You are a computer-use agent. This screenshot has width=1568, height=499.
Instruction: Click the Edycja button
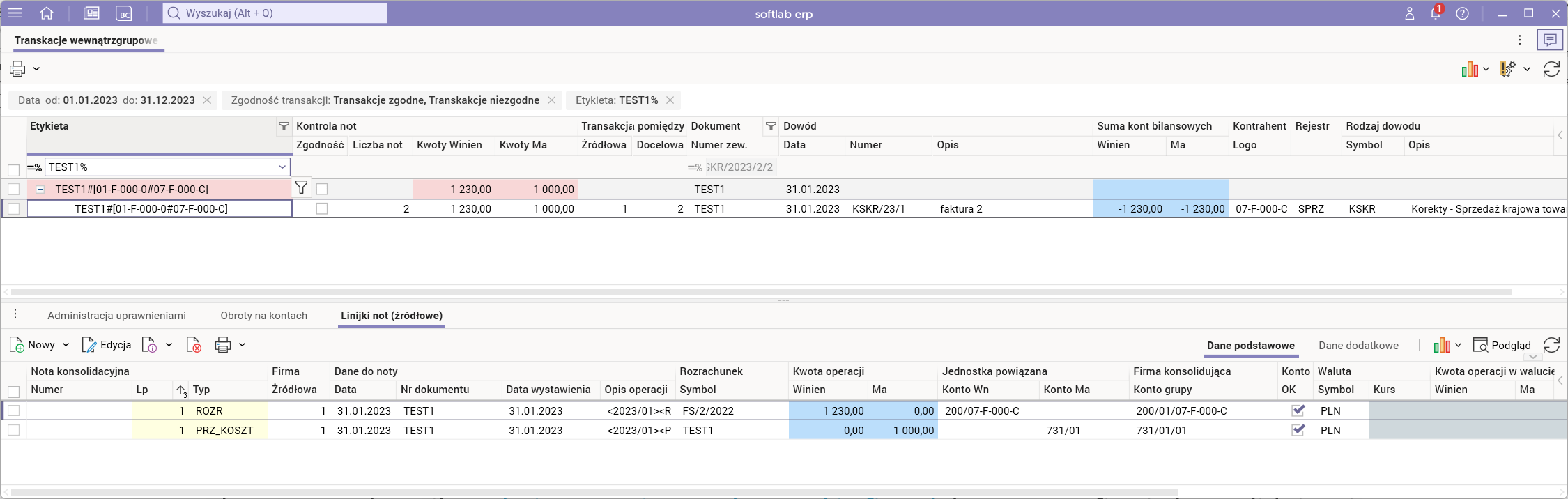pos(107,345)
